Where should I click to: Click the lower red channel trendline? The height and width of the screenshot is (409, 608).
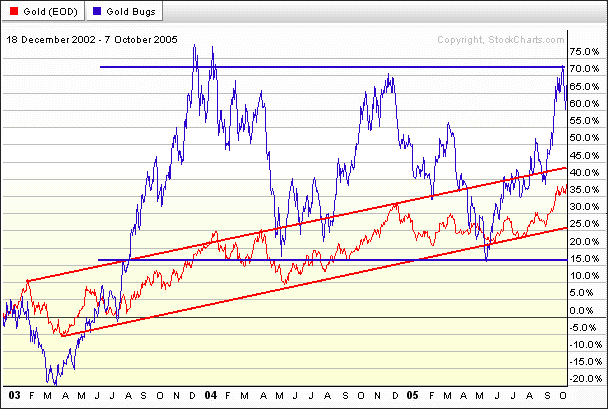314,282
